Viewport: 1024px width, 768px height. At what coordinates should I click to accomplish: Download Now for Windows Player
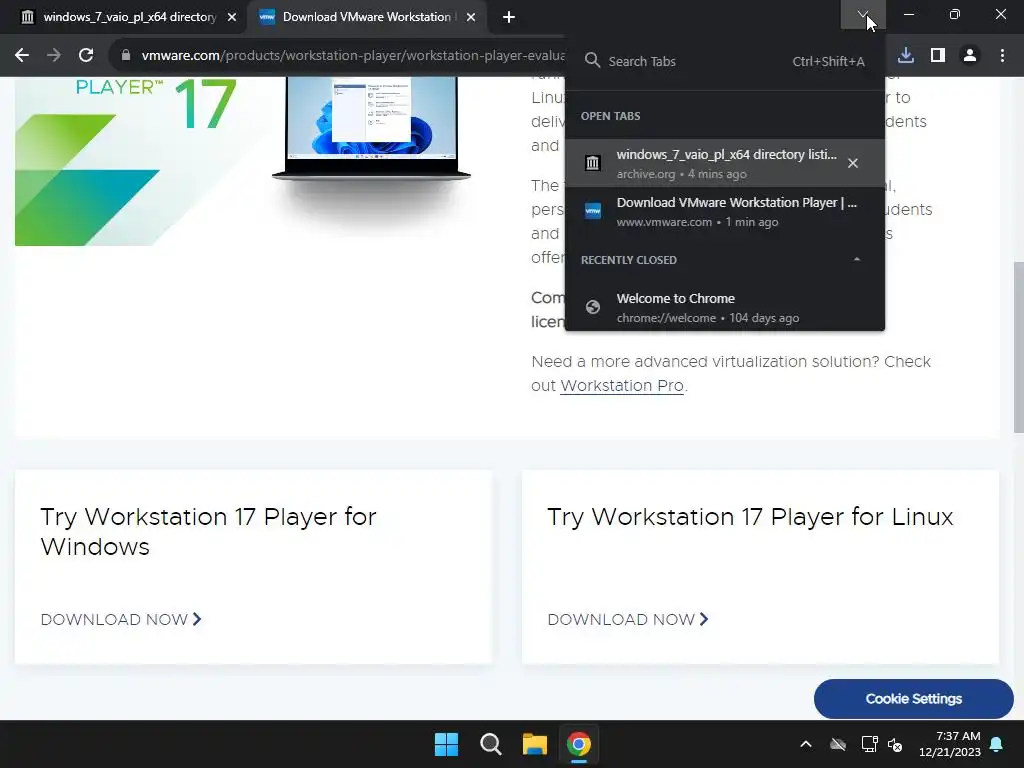pos(121,619)
